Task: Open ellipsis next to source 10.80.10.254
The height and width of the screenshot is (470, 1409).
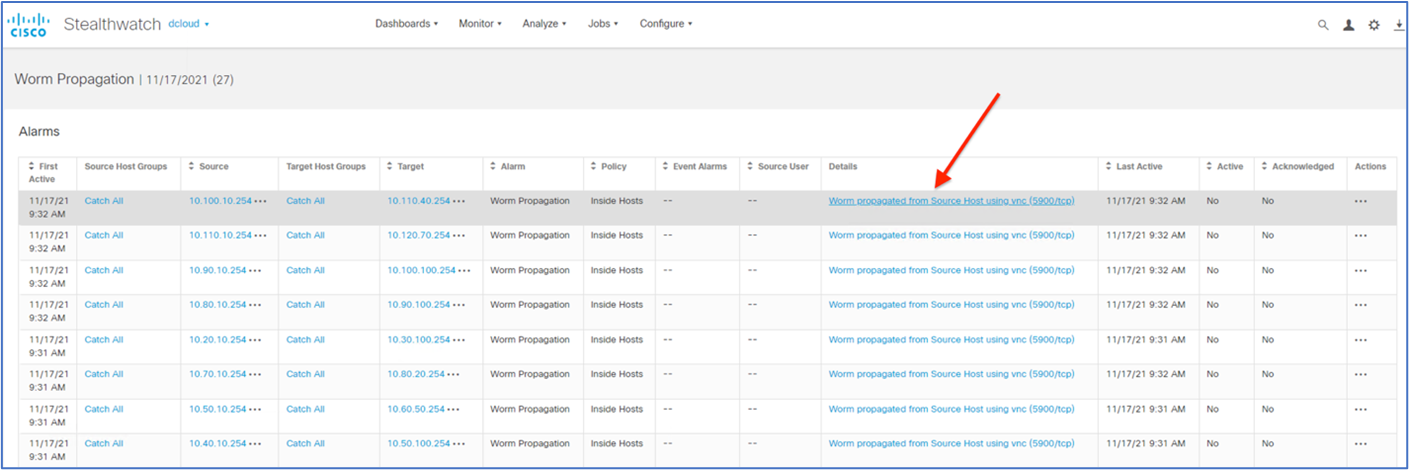Action: [x=254, y=305]
